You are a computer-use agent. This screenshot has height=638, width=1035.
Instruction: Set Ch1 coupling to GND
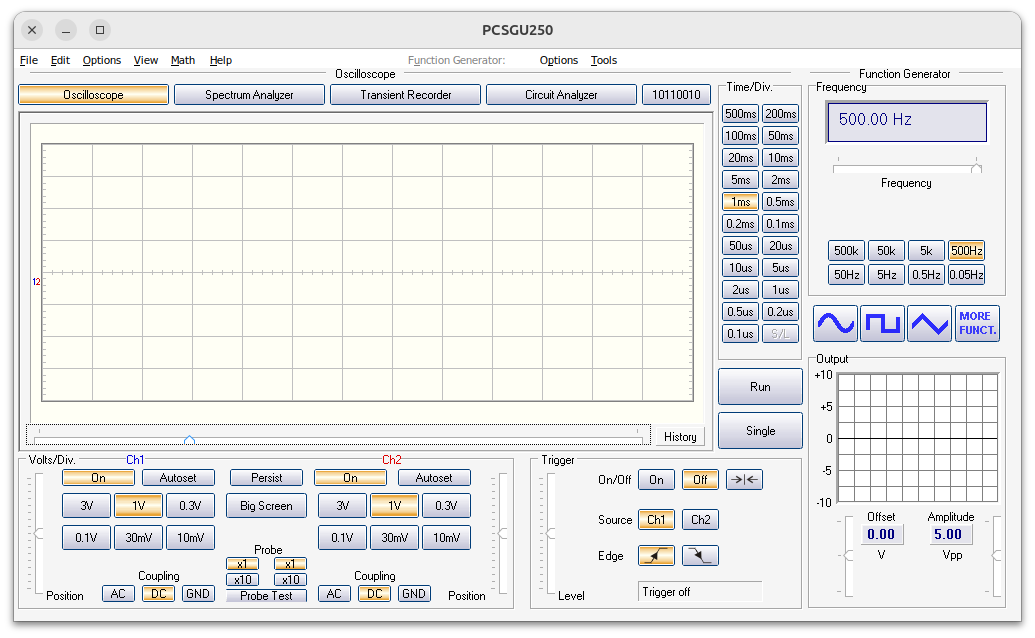click(198, 594)
